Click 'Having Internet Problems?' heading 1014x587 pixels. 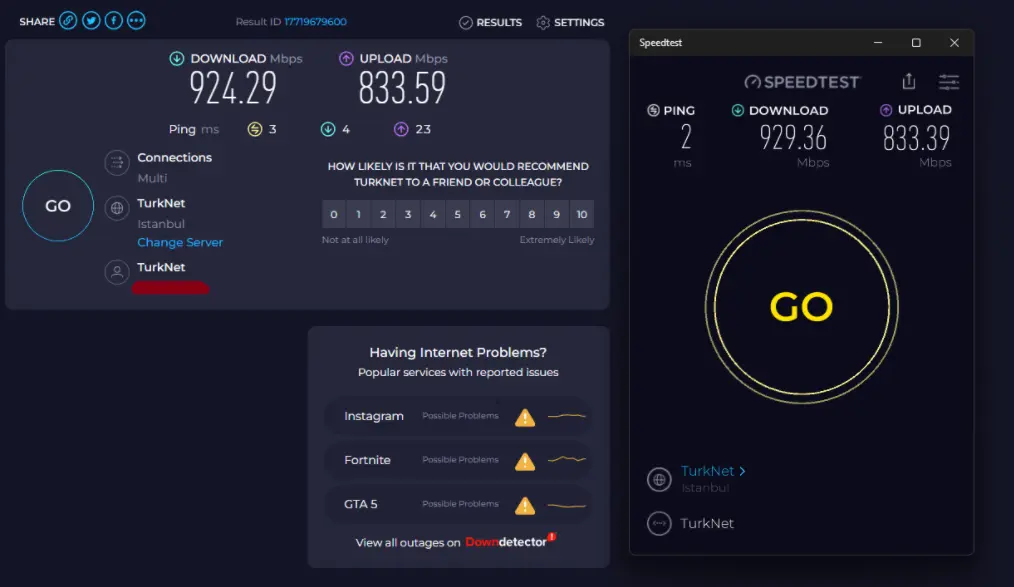458,352
